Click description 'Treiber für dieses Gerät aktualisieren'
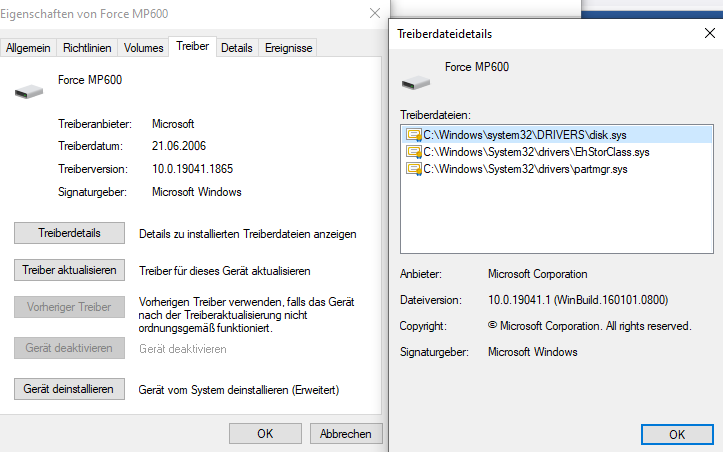Viewport: 723px width, 452px height. (x=225, y=271)
